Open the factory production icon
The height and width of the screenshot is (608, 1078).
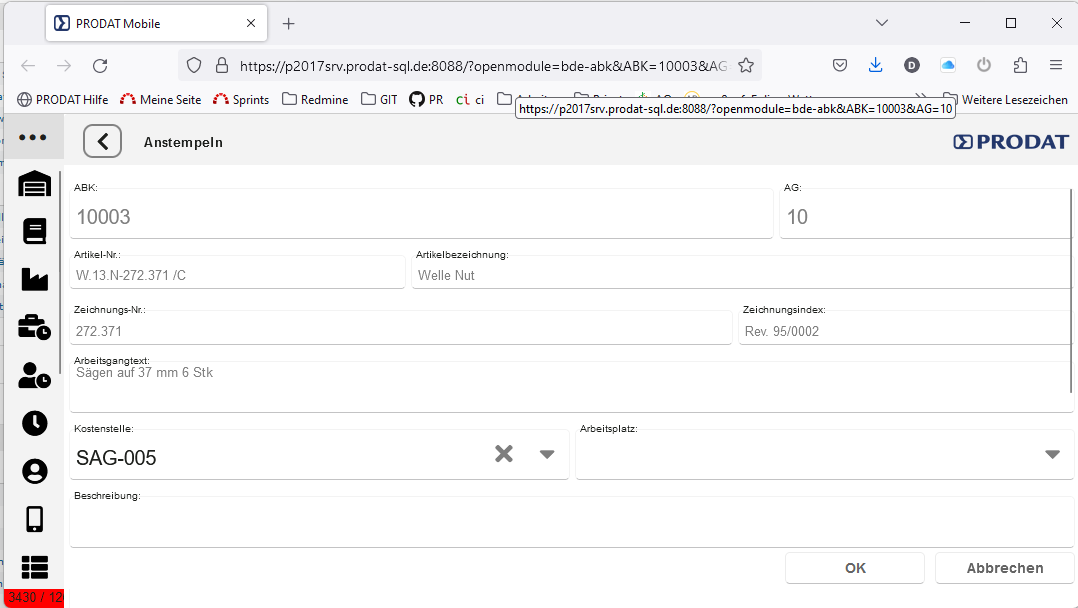34,279
